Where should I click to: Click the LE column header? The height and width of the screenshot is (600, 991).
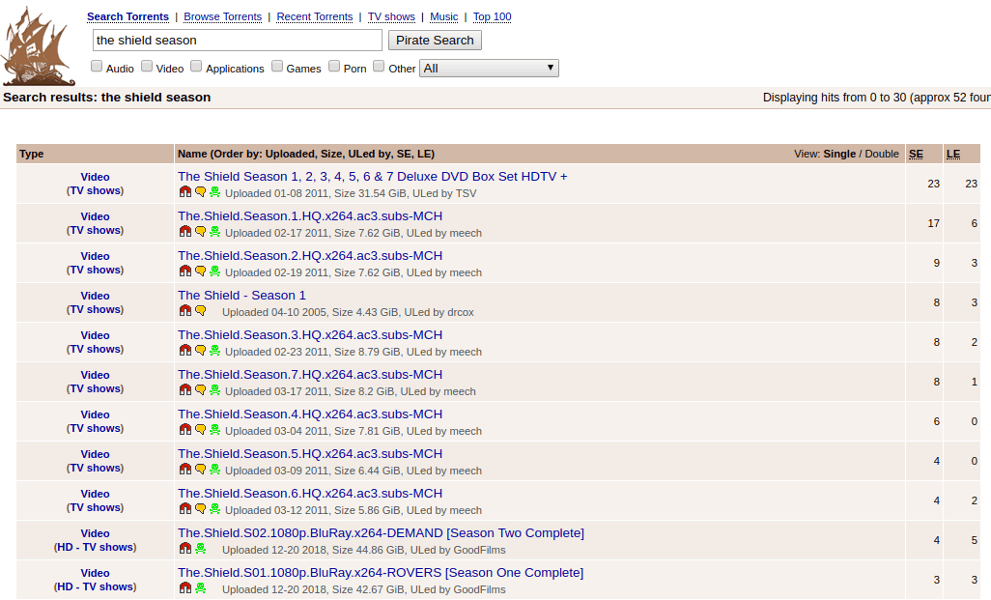pos(953,154)
